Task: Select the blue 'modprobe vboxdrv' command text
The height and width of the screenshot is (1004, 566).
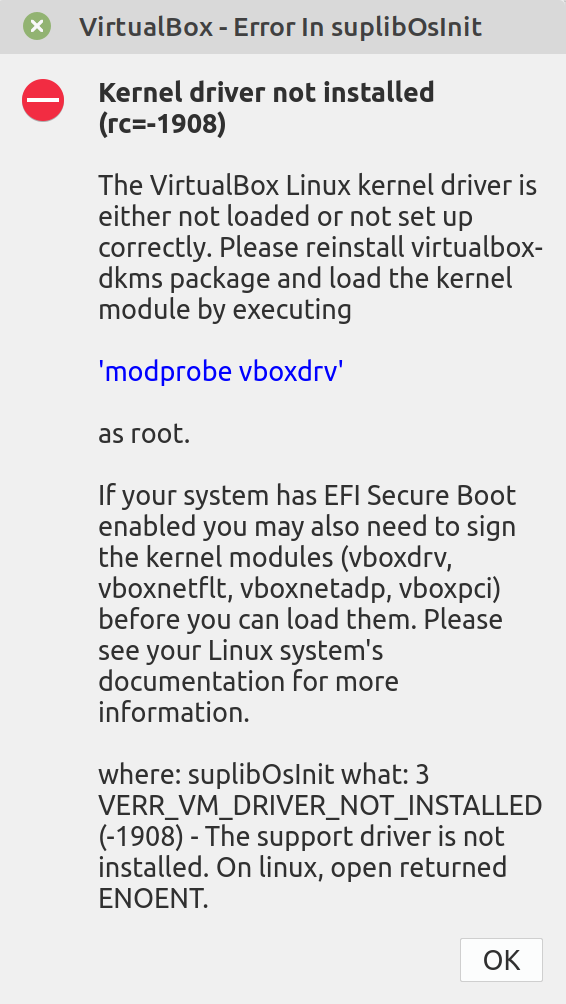Action: [x=221, y=371]
